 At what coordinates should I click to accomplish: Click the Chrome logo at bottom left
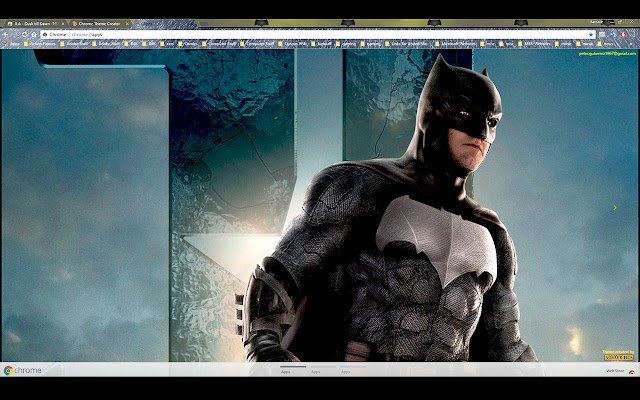(x=8, y=370)
